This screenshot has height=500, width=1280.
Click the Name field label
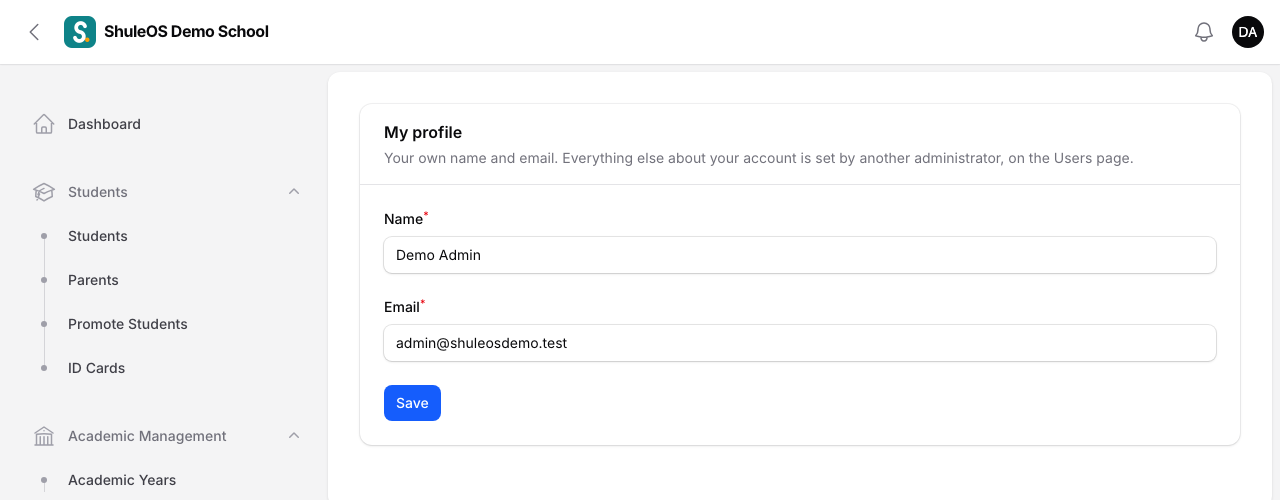point(404,219)
